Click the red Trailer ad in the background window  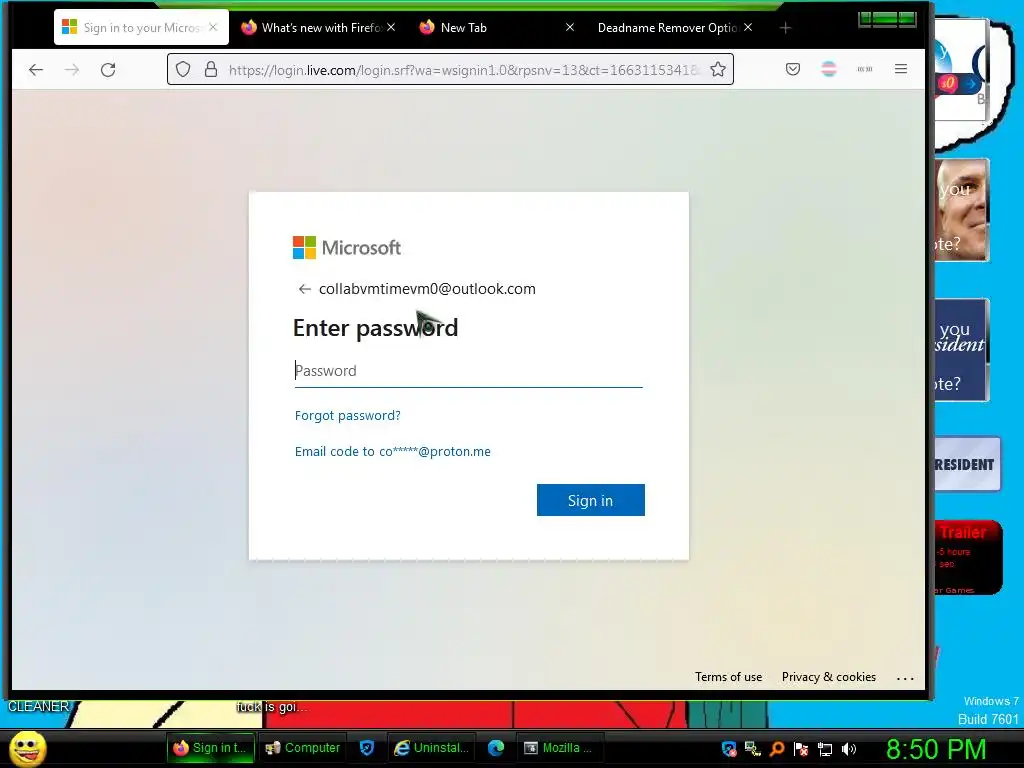pyautogui.click(x=968, y=557)
